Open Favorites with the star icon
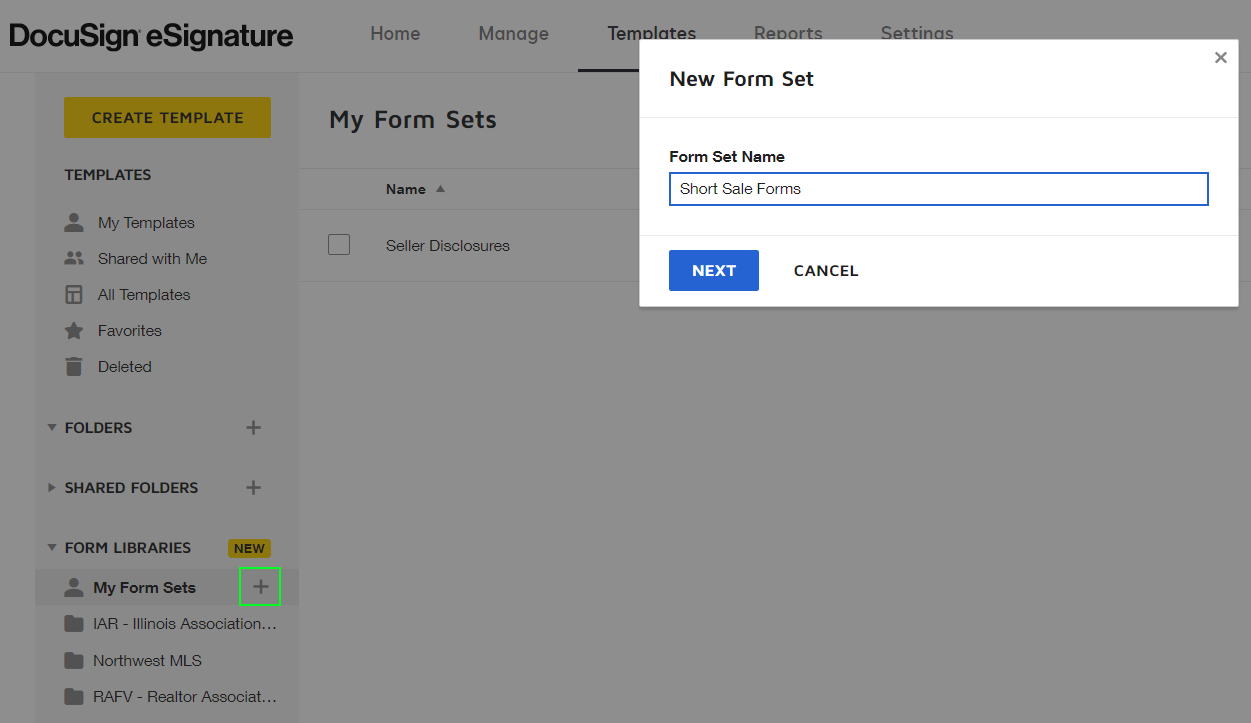1251x723 pixels. [x=74, y=331]
